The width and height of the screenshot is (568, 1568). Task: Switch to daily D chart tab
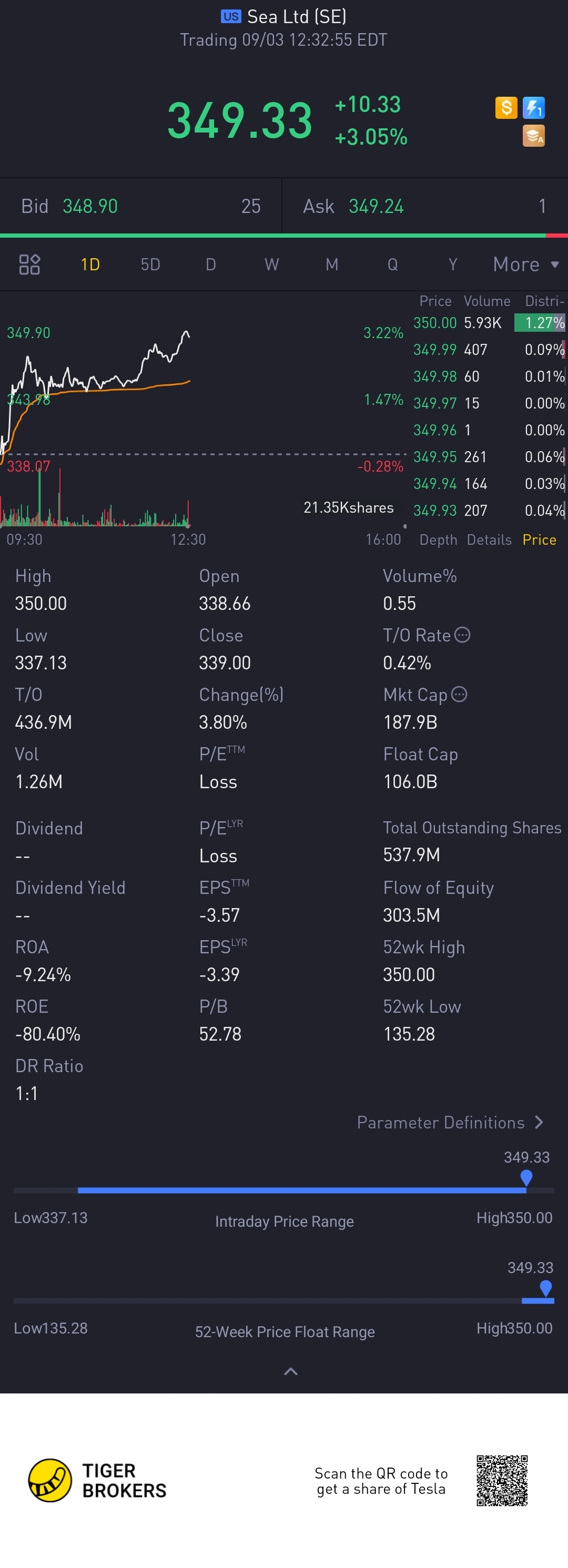pos(211,264)
